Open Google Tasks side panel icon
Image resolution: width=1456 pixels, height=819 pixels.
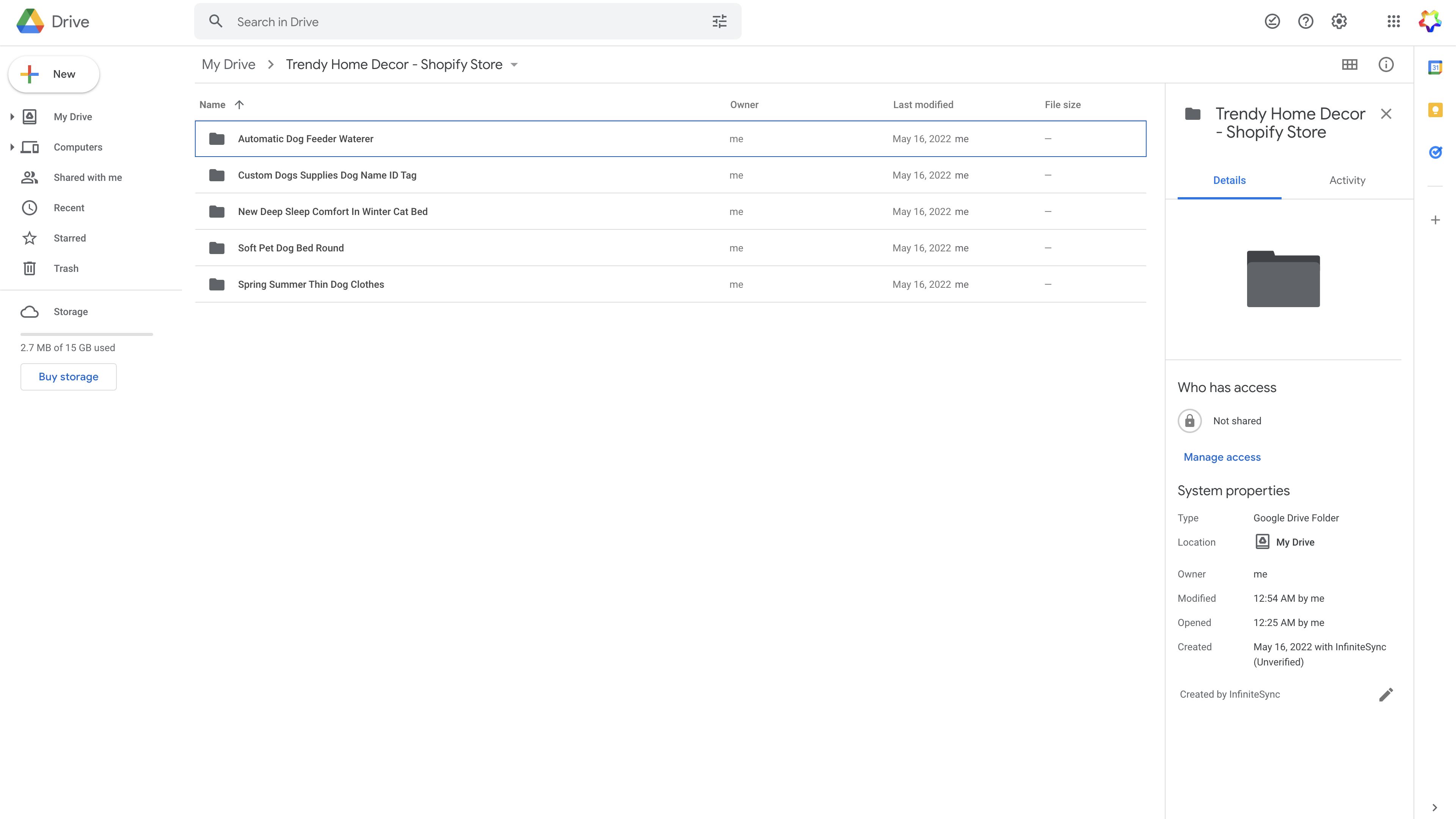click(1434, 152)
